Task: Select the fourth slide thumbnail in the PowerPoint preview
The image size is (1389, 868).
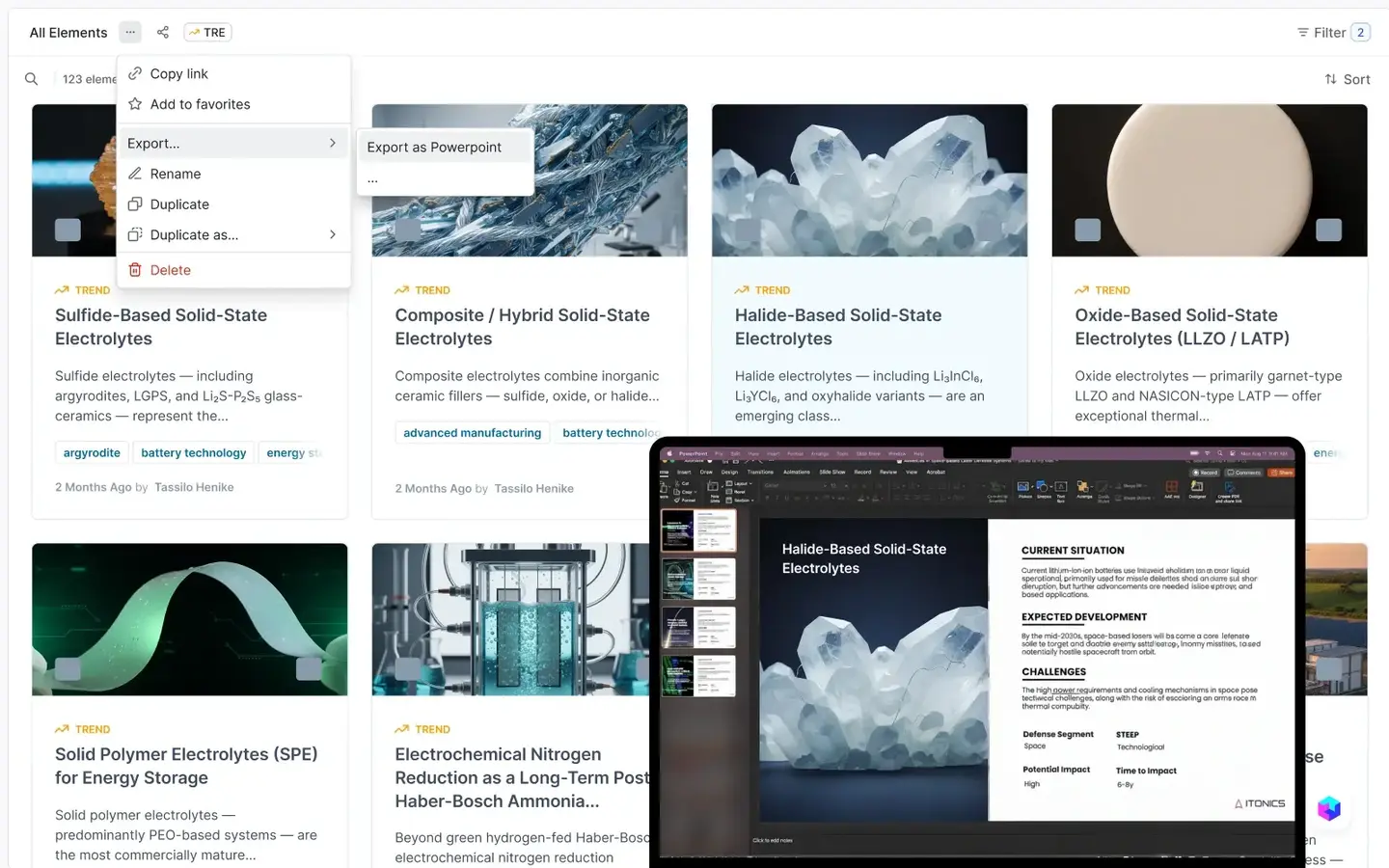Action: tap(698, 676)
